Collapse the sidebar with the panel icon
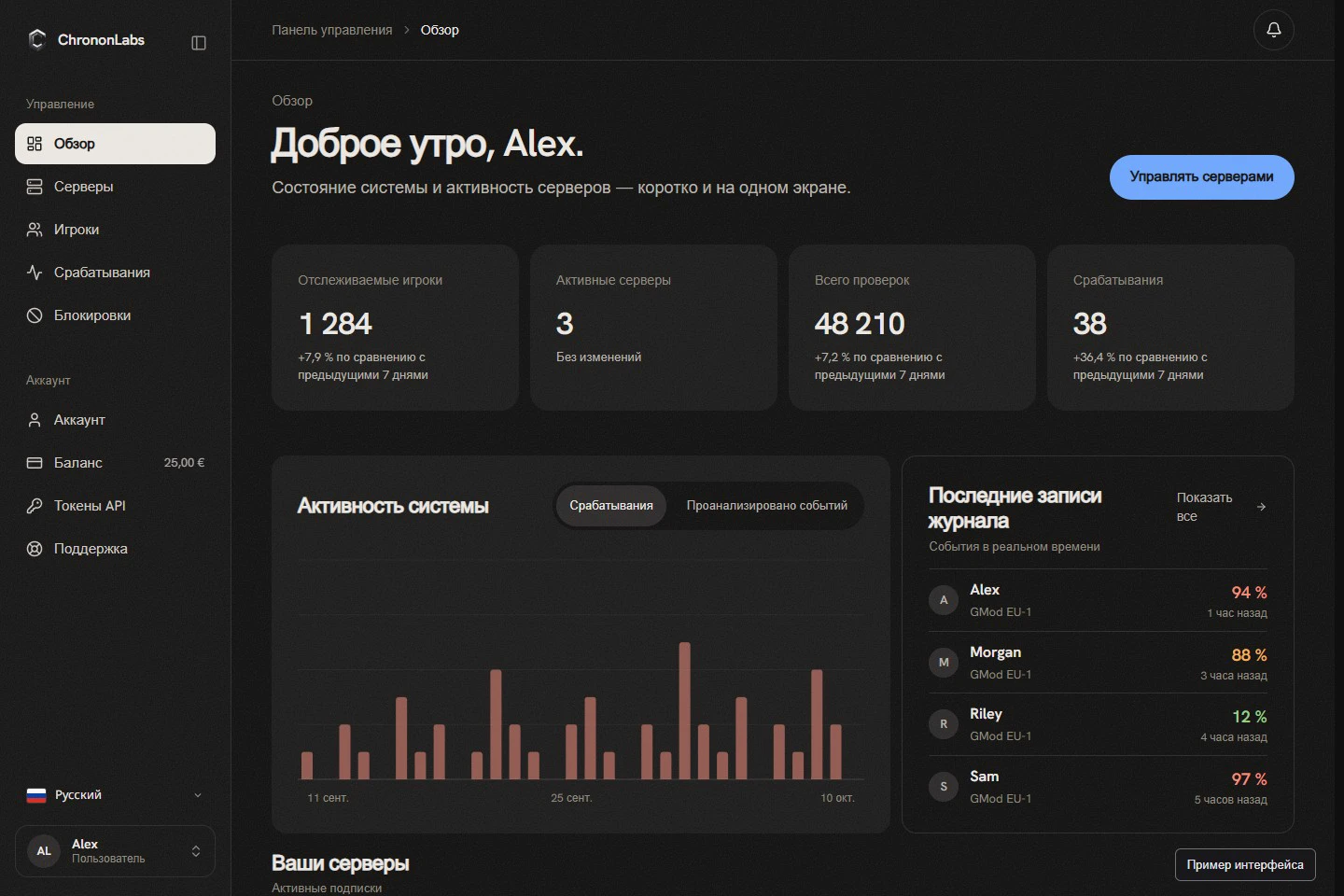The height and width of the screenshot is (896, 1344). pos(198,43)
